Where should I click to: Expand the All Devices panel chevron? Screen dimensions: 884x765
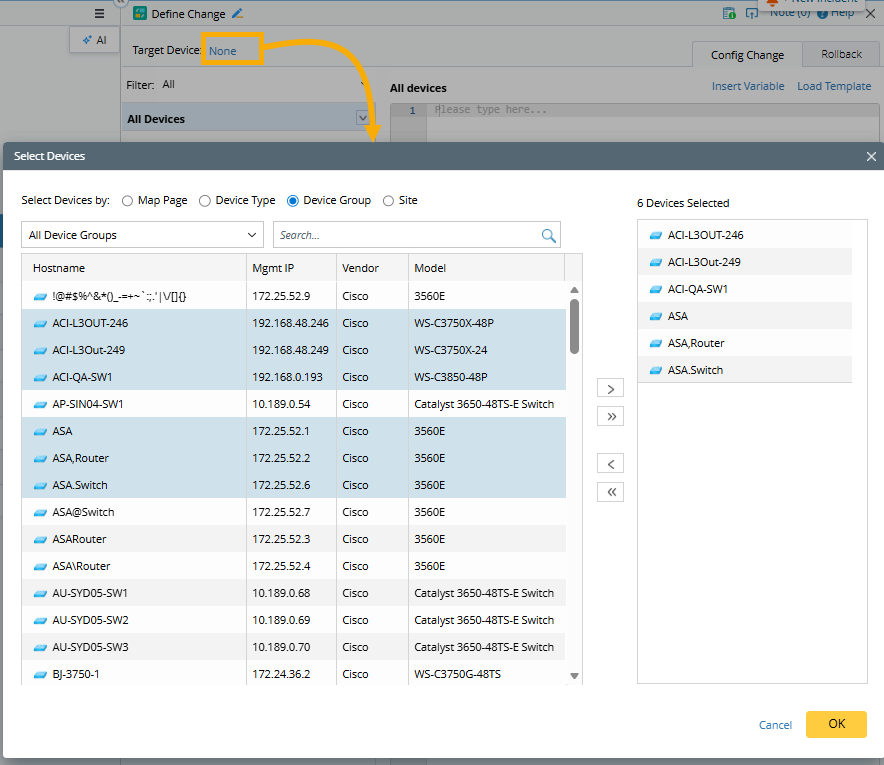coord(362,118)
